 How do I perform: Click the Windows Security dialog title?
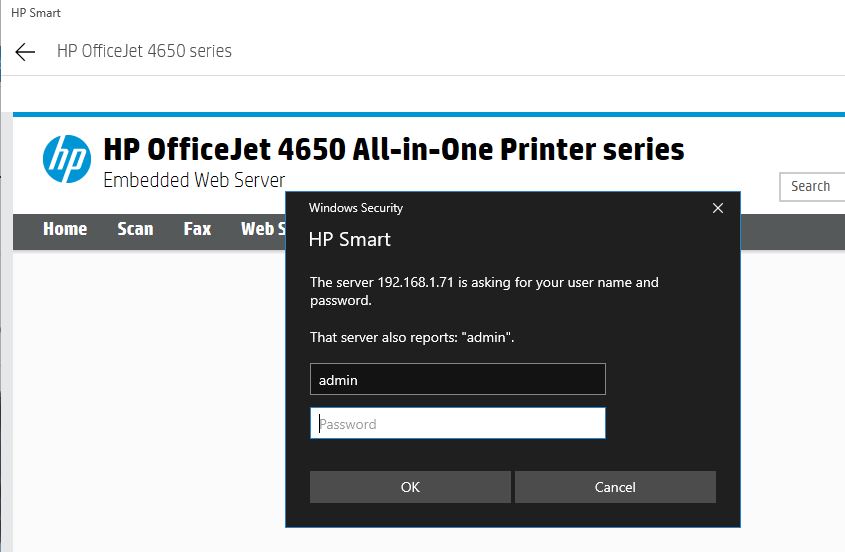click(356, 208)
